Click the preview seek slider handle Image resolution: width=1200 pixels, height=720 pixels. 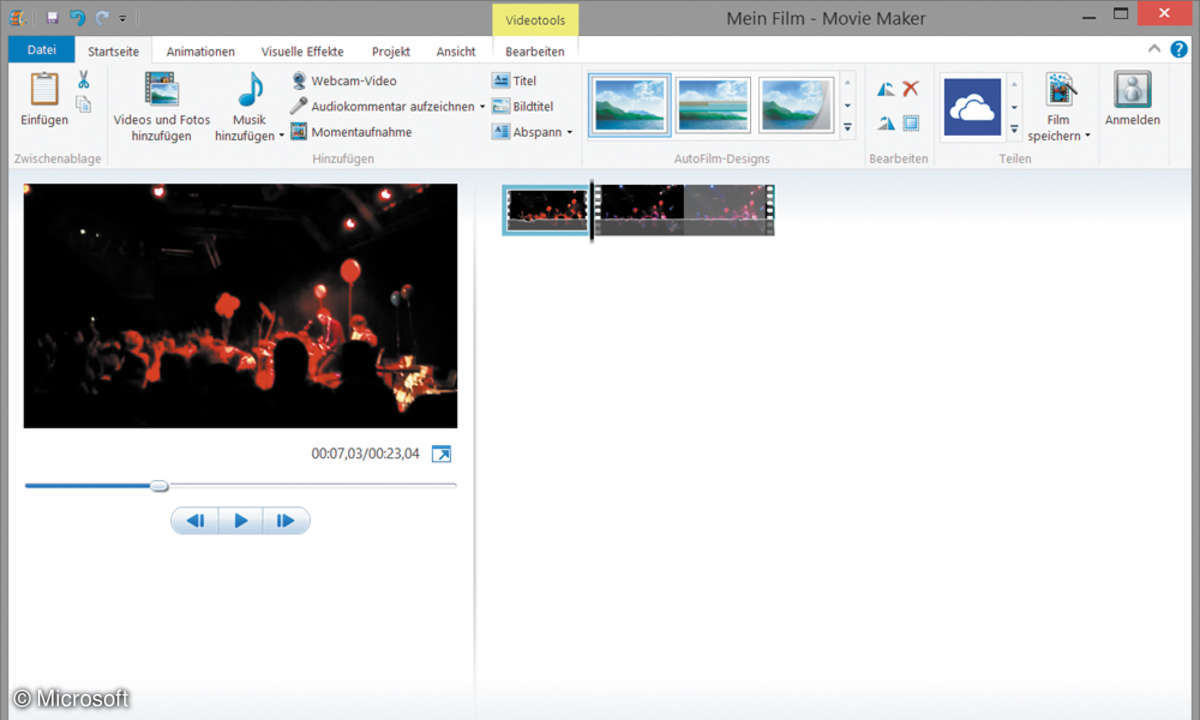click(159, 486)
